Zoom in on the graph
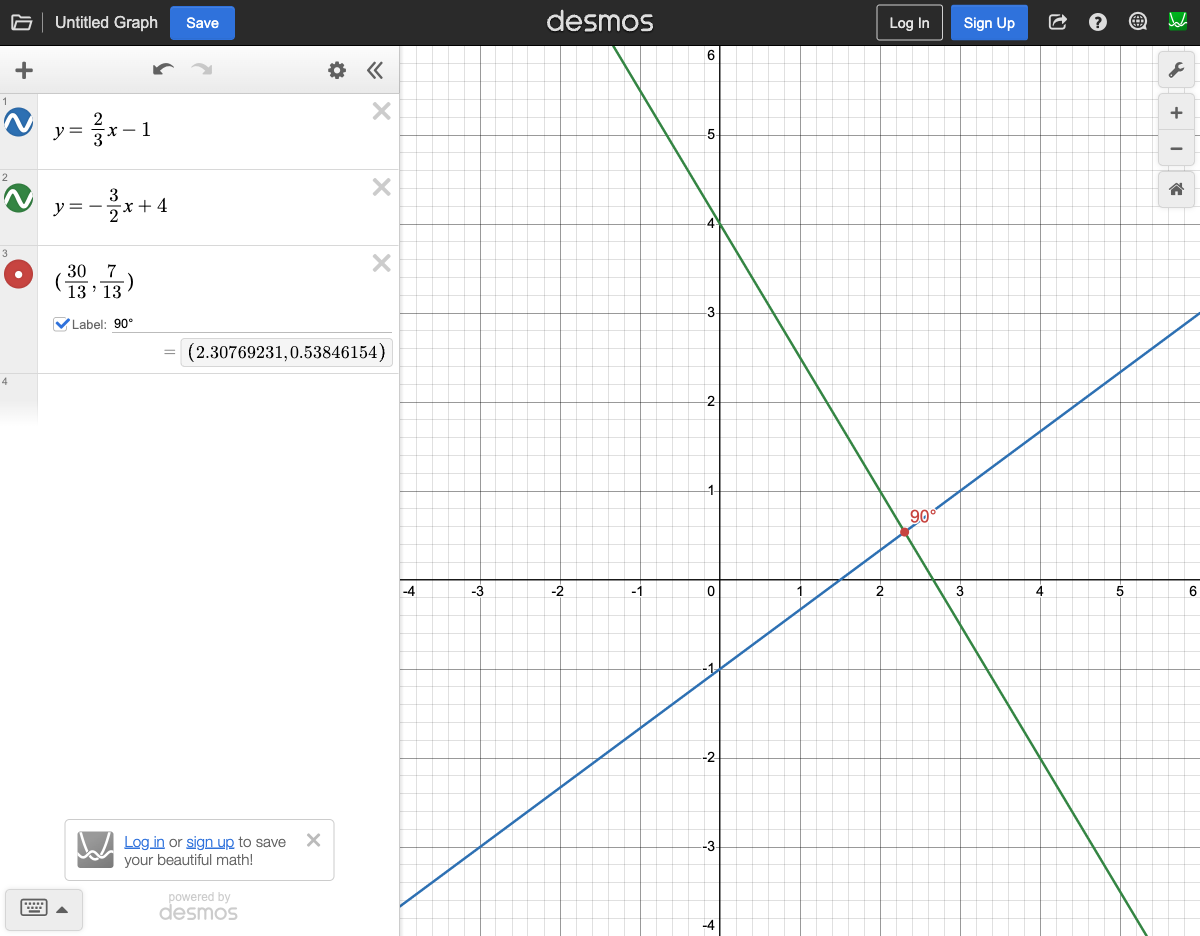Image resolution: width=1200 pixels, height=936 pixels. [1177, 113]
